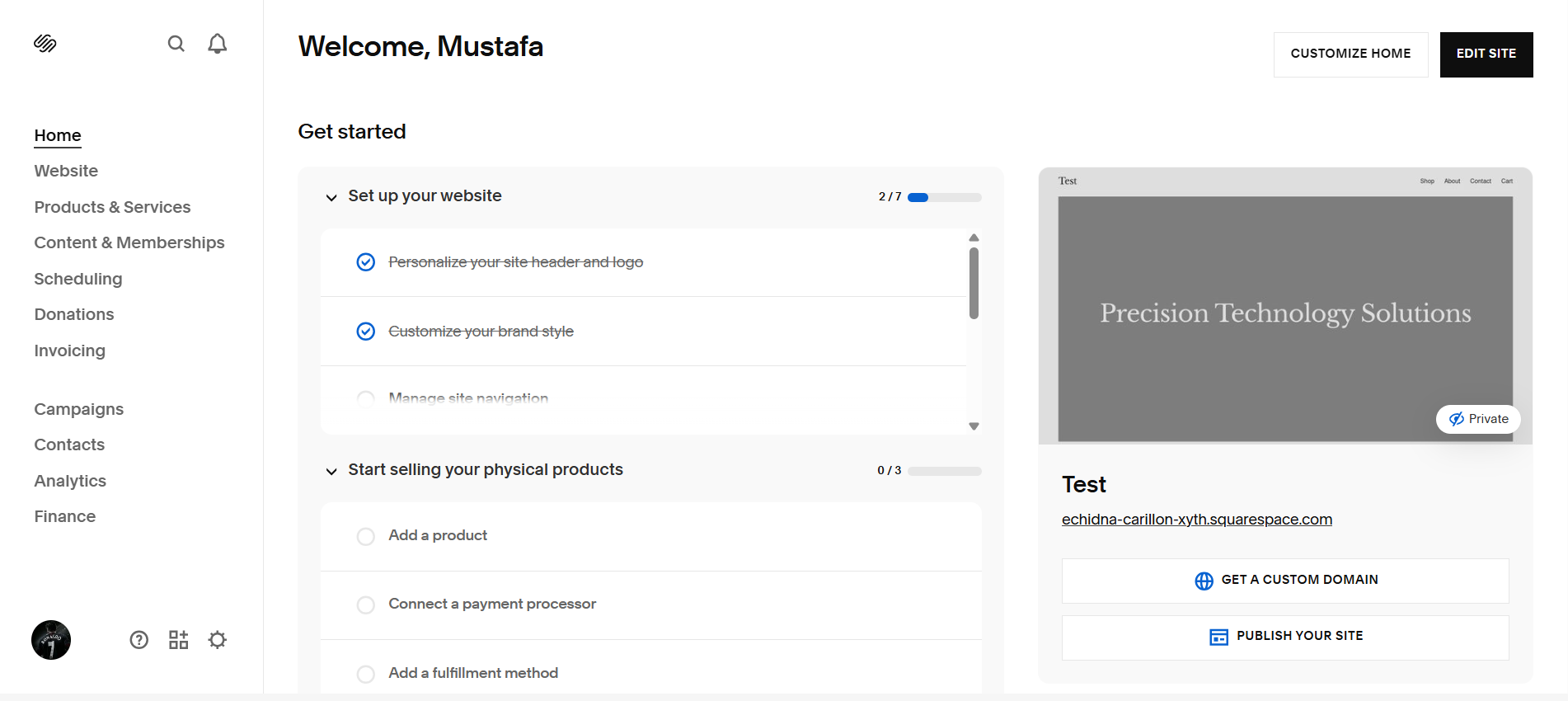Open Products & Services menu
Viewport: 1568px width, 701px height.
tap(112, 207)
